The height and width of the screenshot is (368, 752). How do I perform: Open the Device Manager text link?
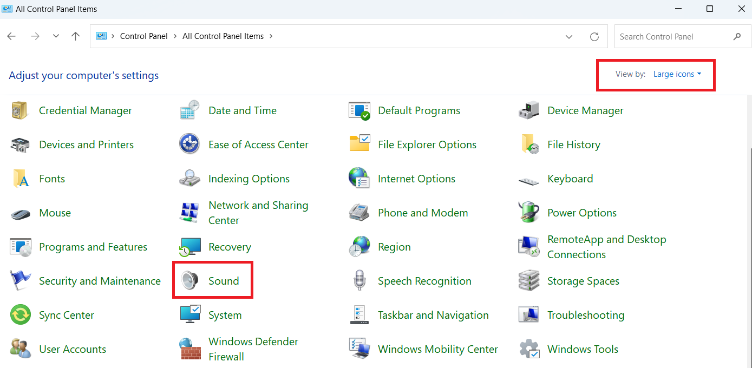coord(585,111)
